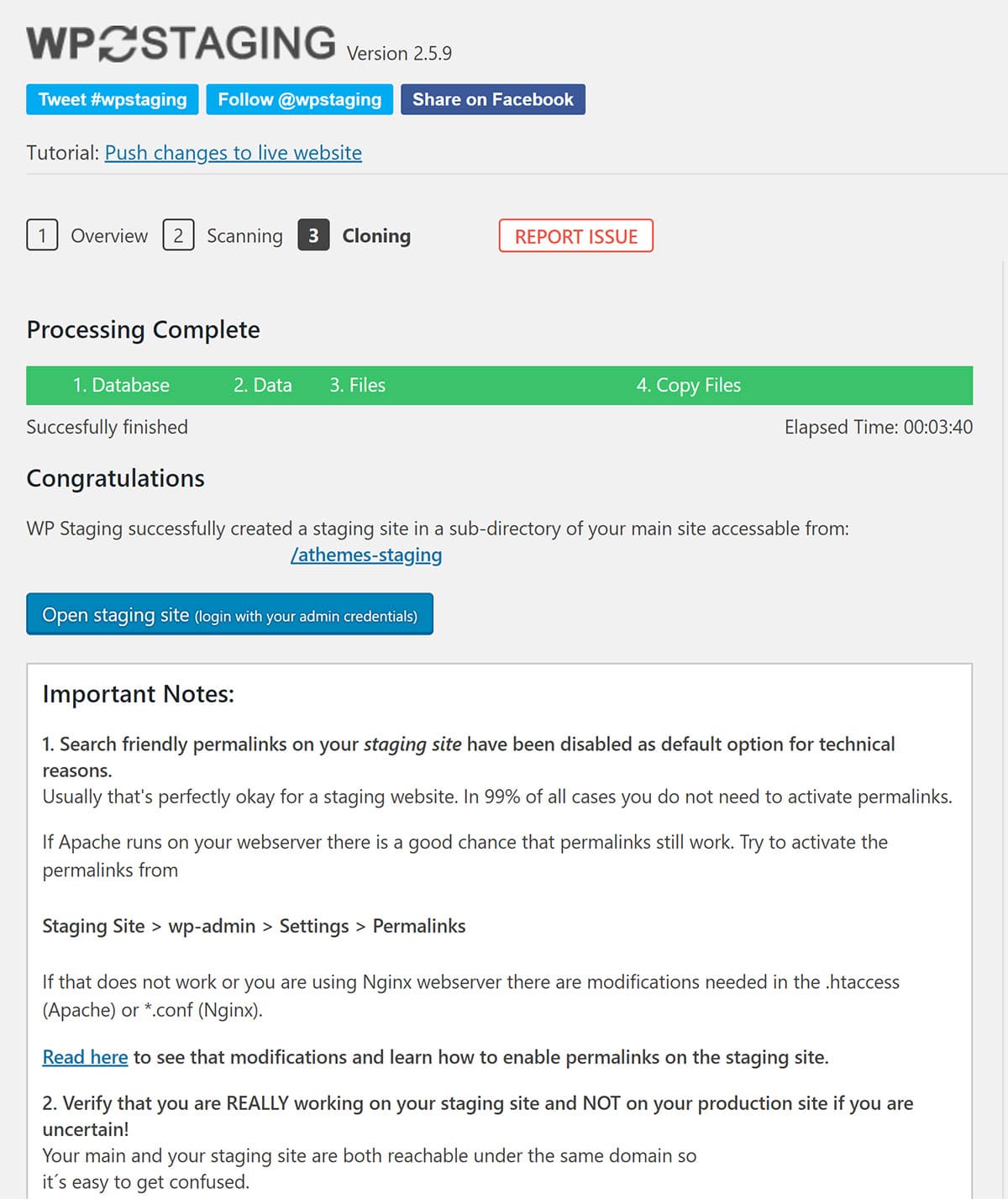Open the /athemes-staging link

[366, 555]
